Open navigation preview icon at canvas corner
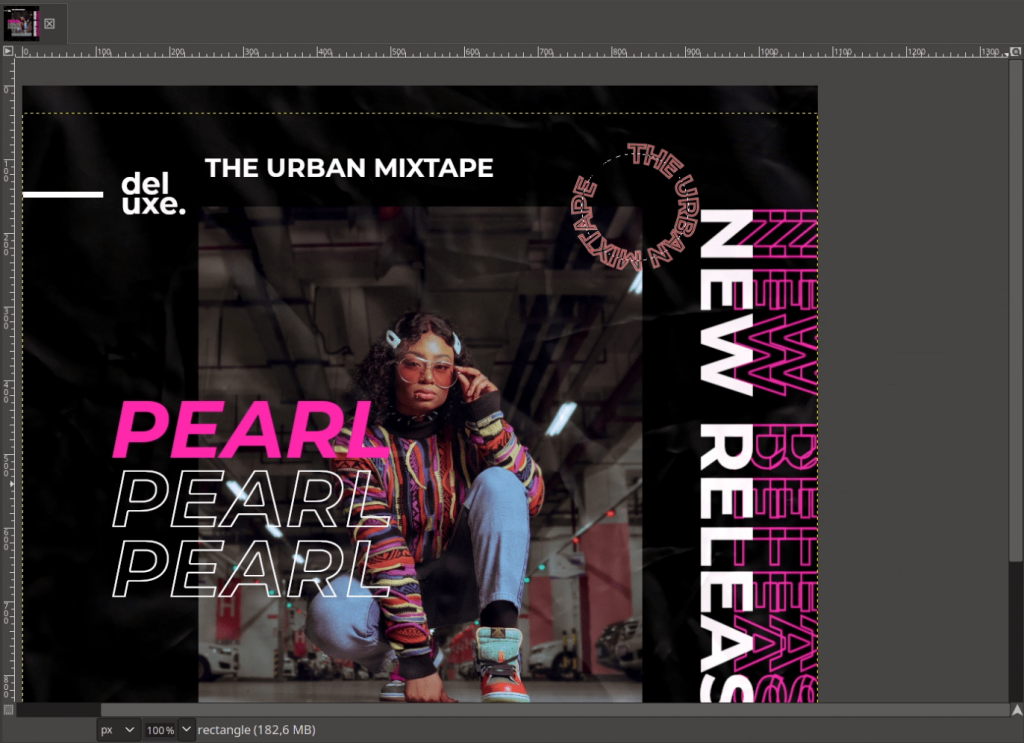The image size is (1024, 743). click(x=1016, y=710)
